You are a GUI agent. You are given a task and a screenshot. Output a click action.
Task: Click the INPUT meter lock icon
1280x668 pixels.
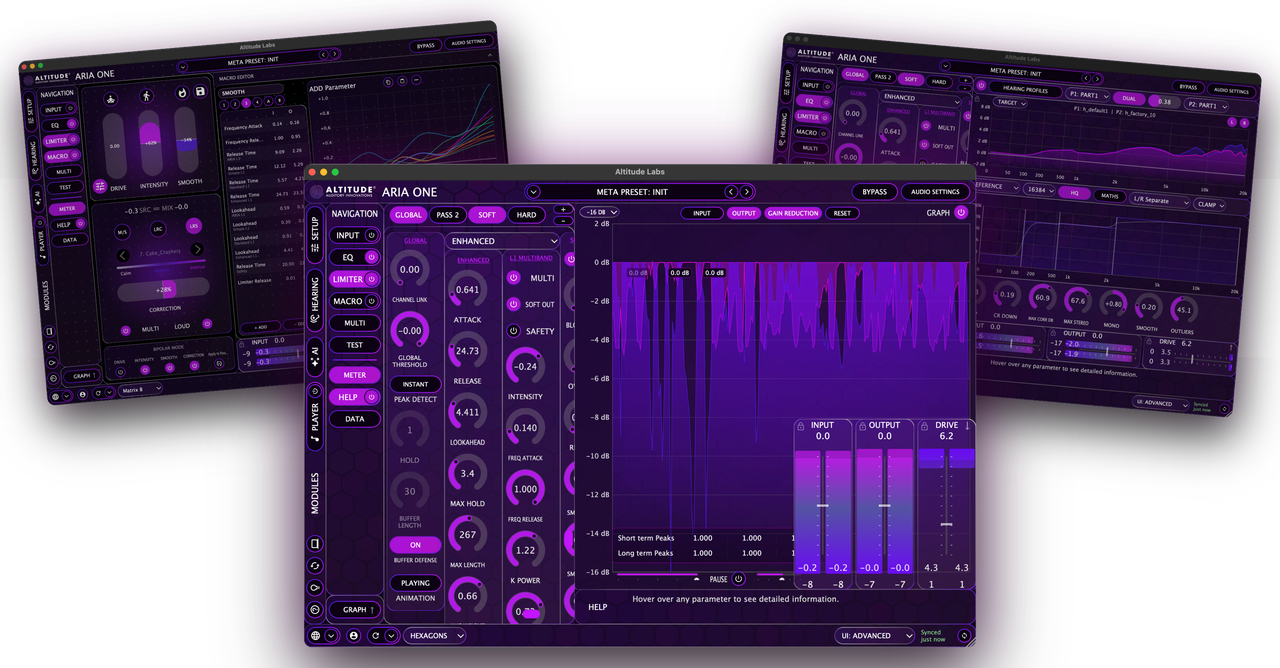tap(801, 426)
